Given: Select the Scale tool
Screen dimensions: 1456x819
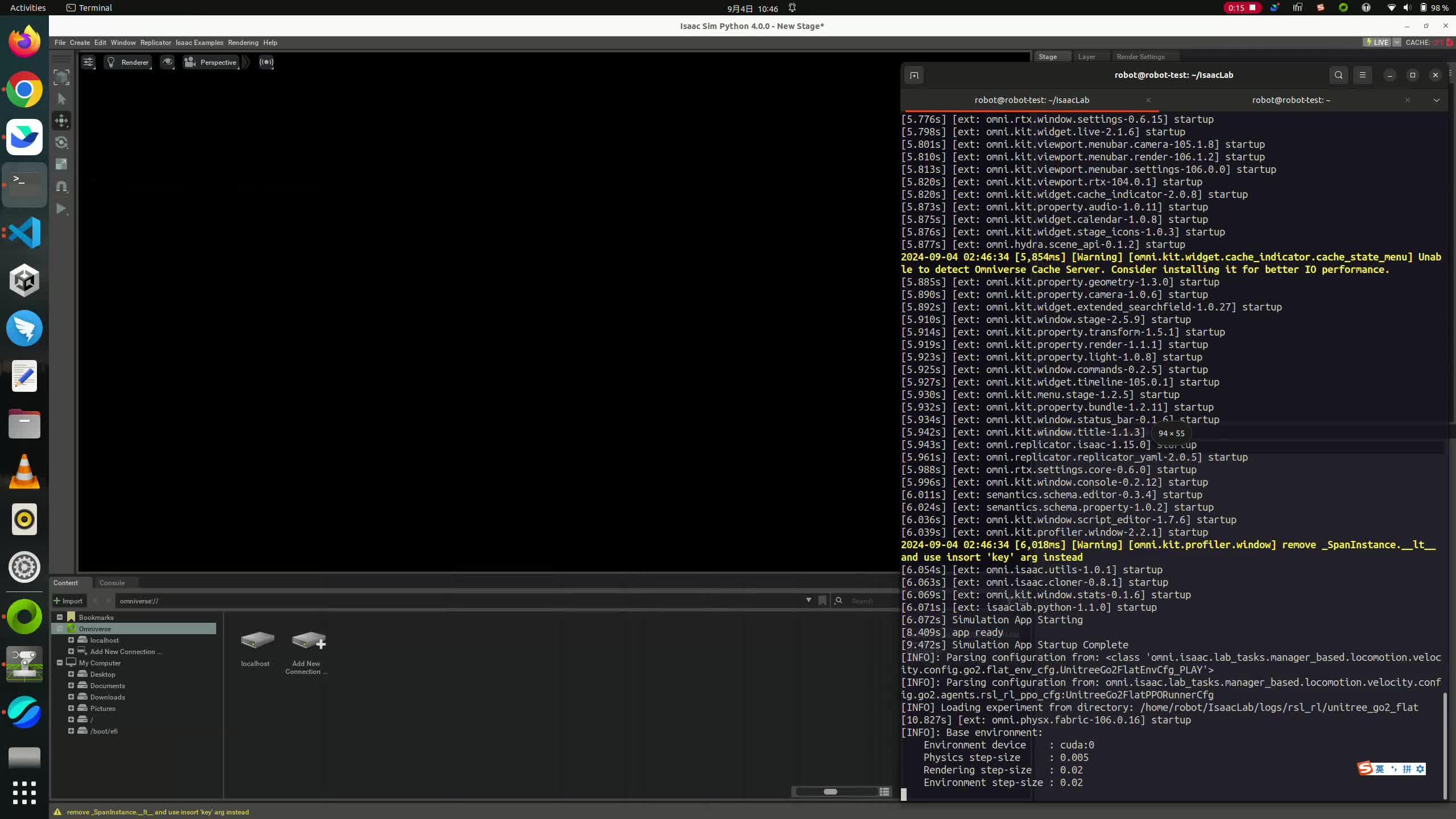Looking at the screenshot, I should click(x=61, y=164).
